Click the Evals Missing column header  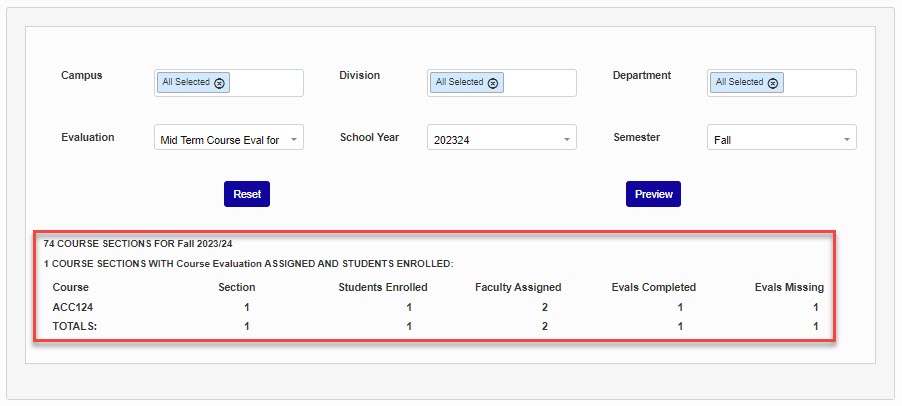pyautogui.click(x=789, y=287)
